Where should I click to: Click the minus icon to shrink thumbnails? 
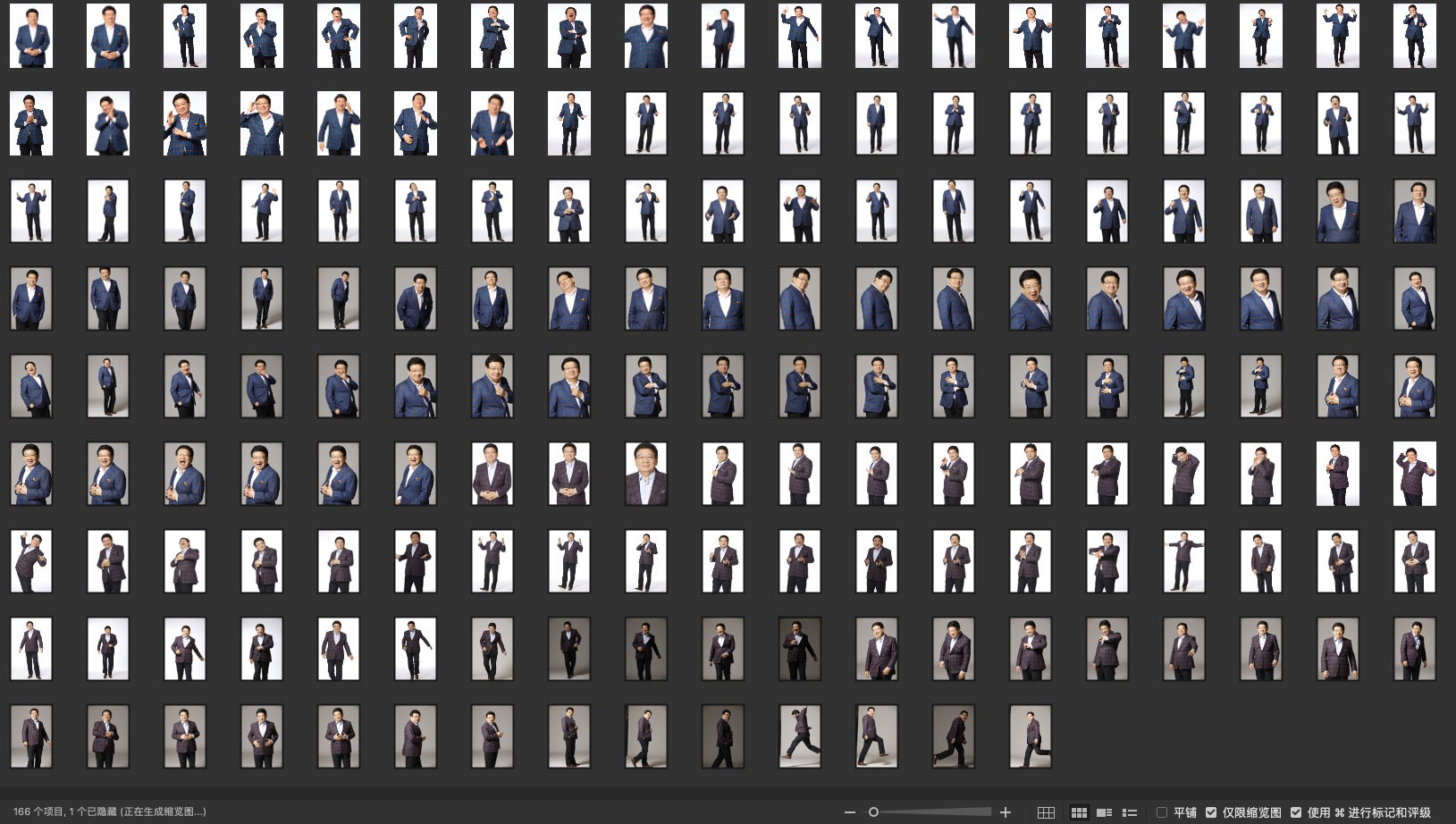849,812
